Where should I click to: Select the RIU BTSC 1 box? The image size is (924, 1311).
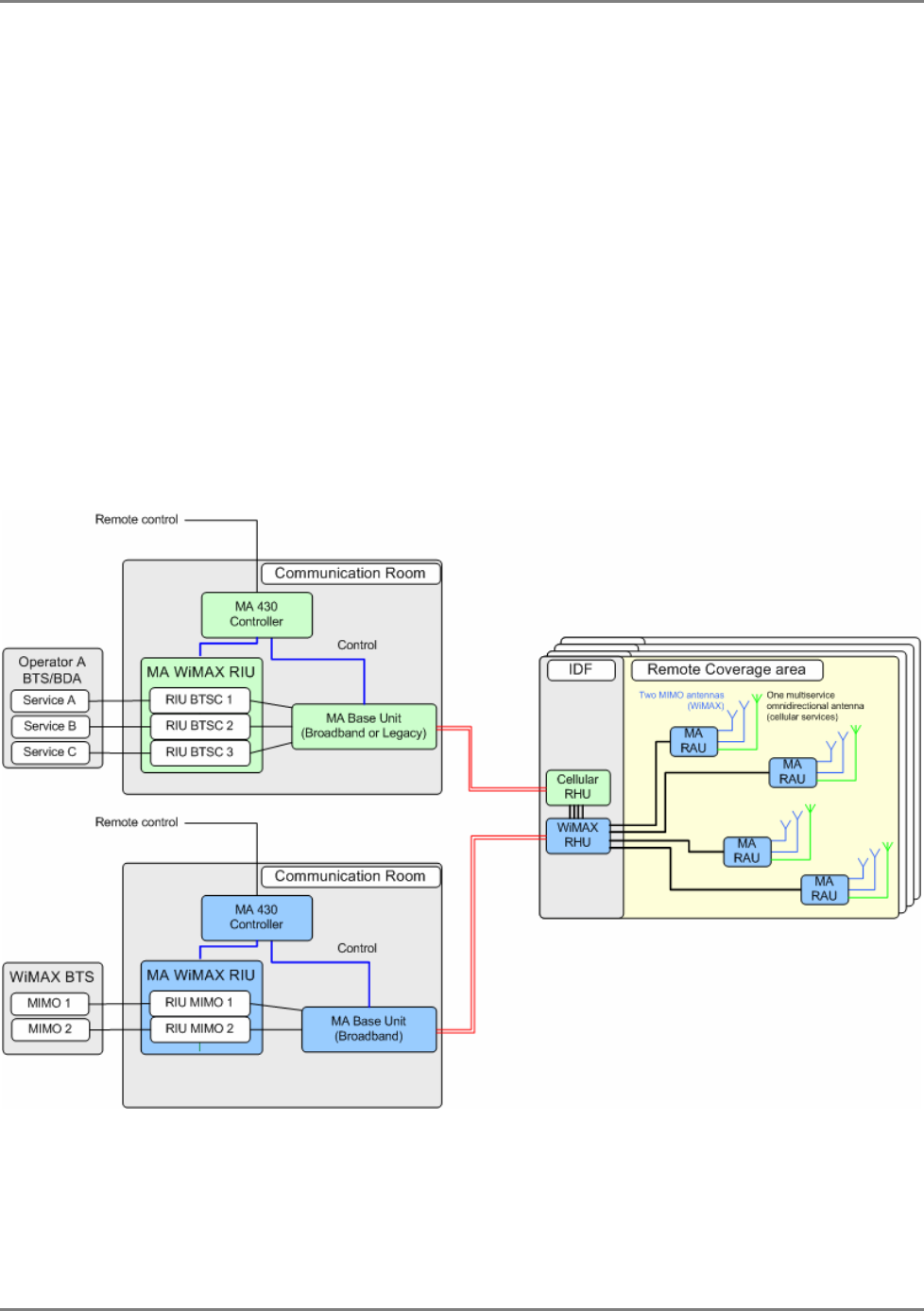[200, 700]
